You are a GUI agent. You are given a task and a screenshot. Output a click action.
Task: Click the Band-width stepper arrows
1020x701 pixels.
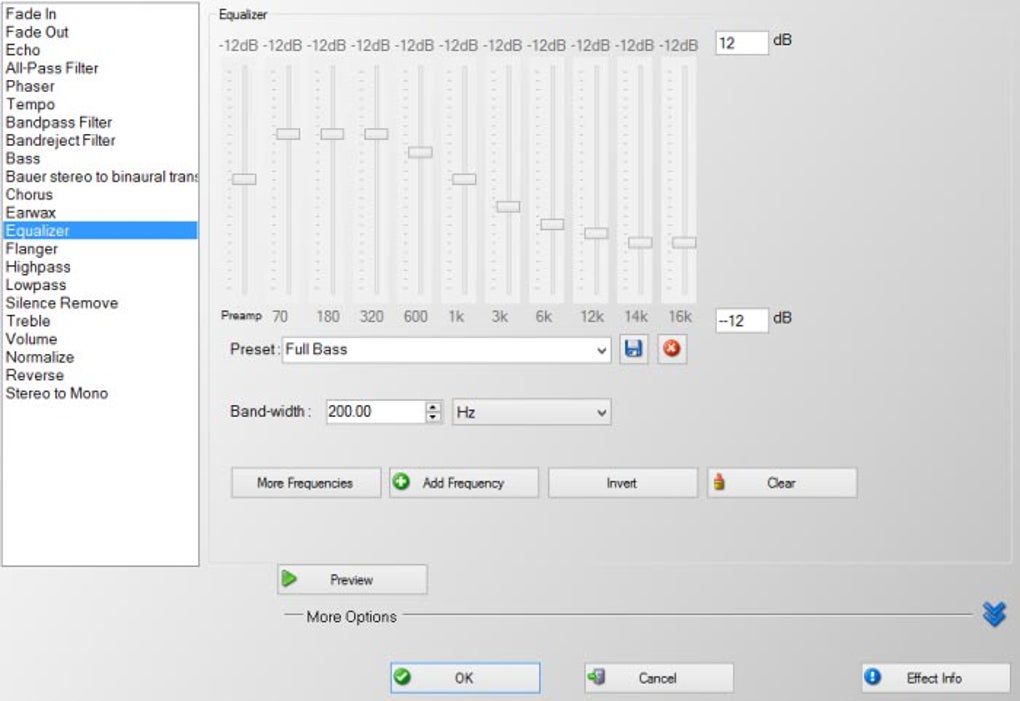click(433, 412)
